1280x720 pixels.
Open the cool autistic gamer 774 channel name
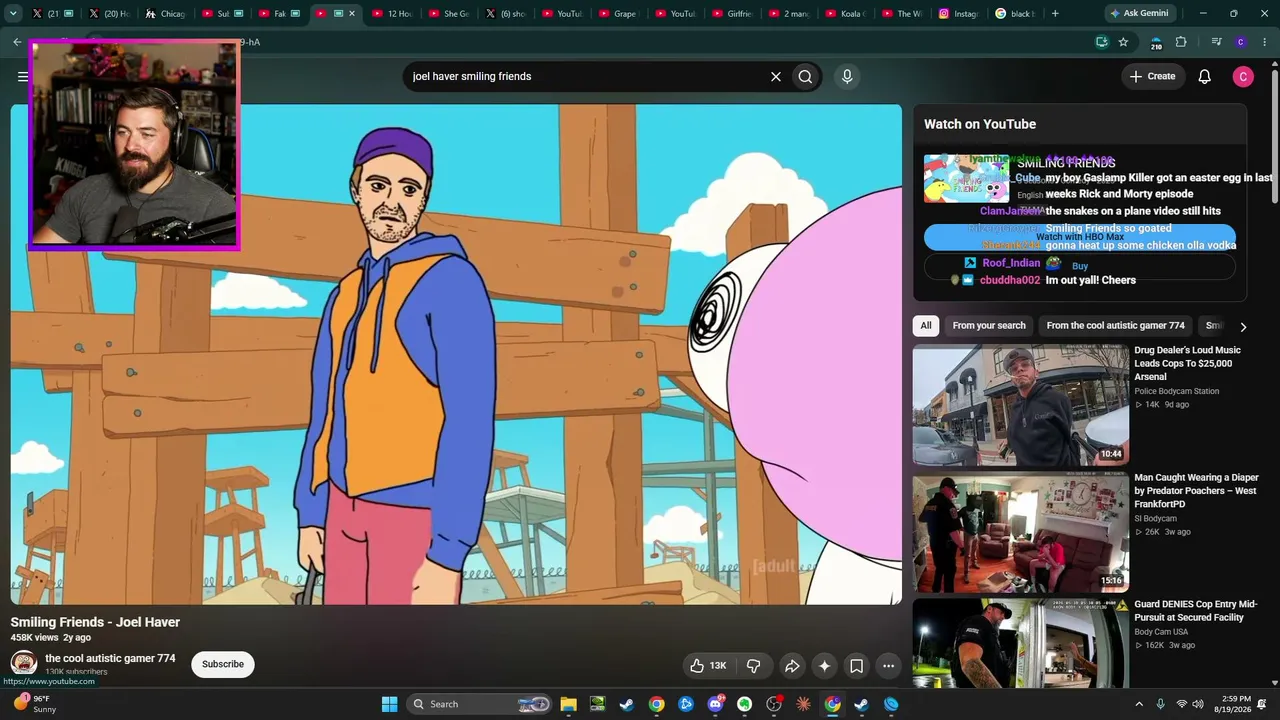tap(110, 659)
